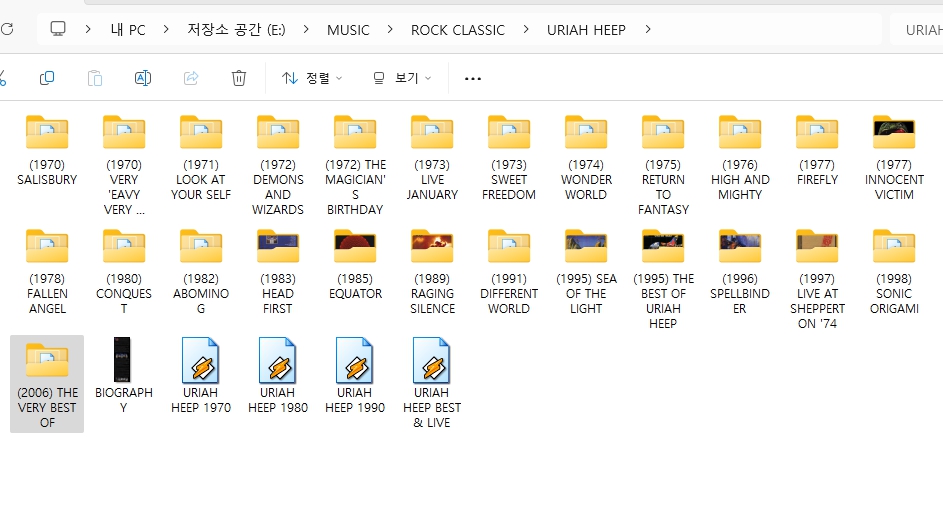This screenshot has height=505, width=943.
Task: Expand chevron after URIAH HEEP breadcrumb
Action: pos(648,29)
